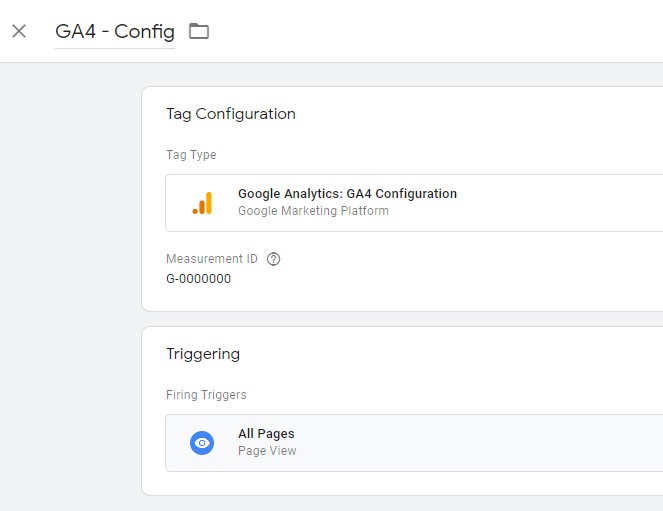Viewport: 663px width, 511px height.
Task: Click the Google Analytics bar chart icon
Action: (202, 203)
